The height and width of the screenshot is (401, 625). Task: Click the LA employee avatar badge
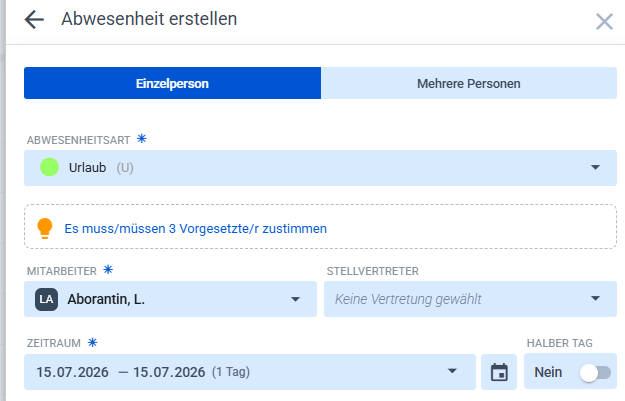47,299
